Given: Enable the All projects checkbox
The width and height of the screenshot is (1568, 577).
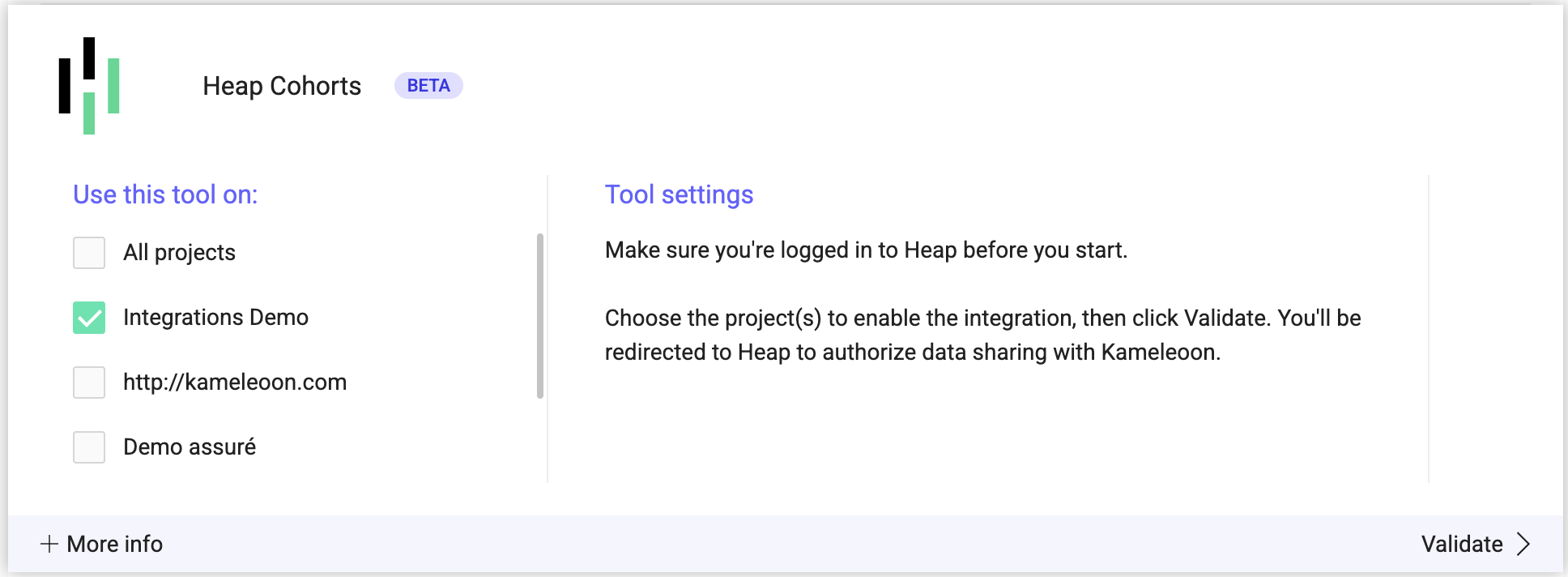Looking at the screenshot, I should point(89,253).
